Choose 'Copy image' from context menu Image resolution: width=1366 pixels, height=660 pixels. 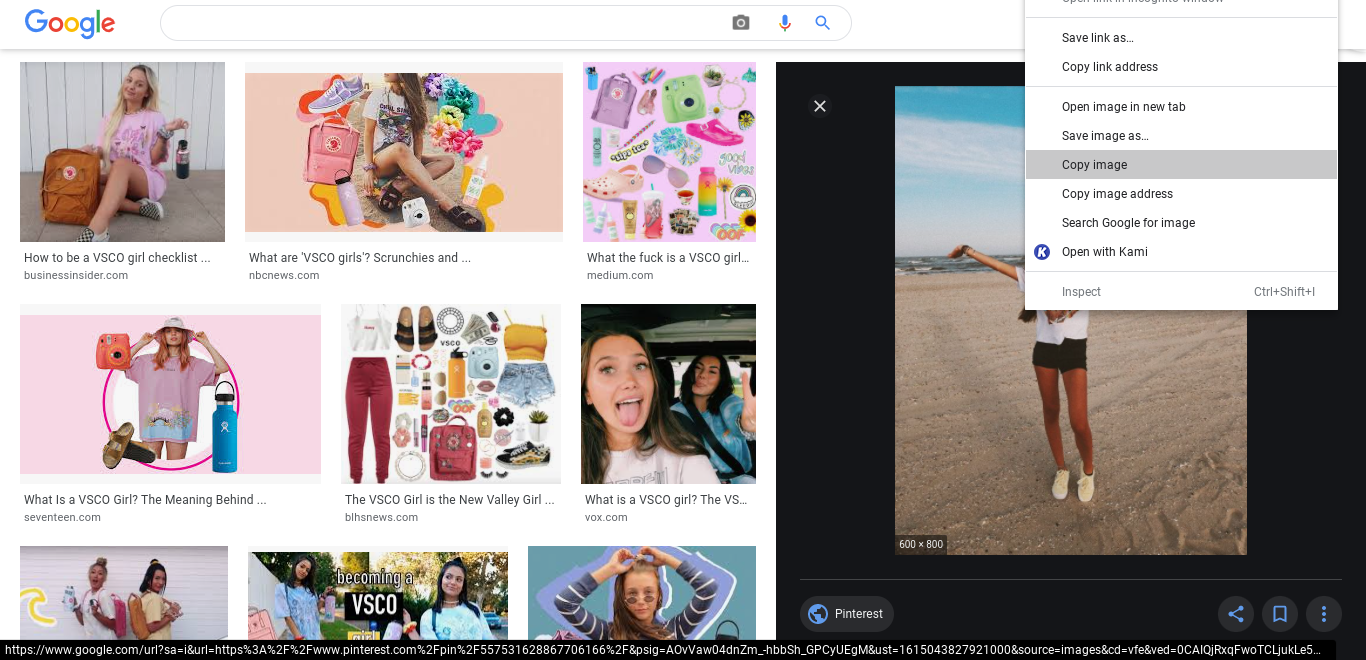click(1182, 165)
